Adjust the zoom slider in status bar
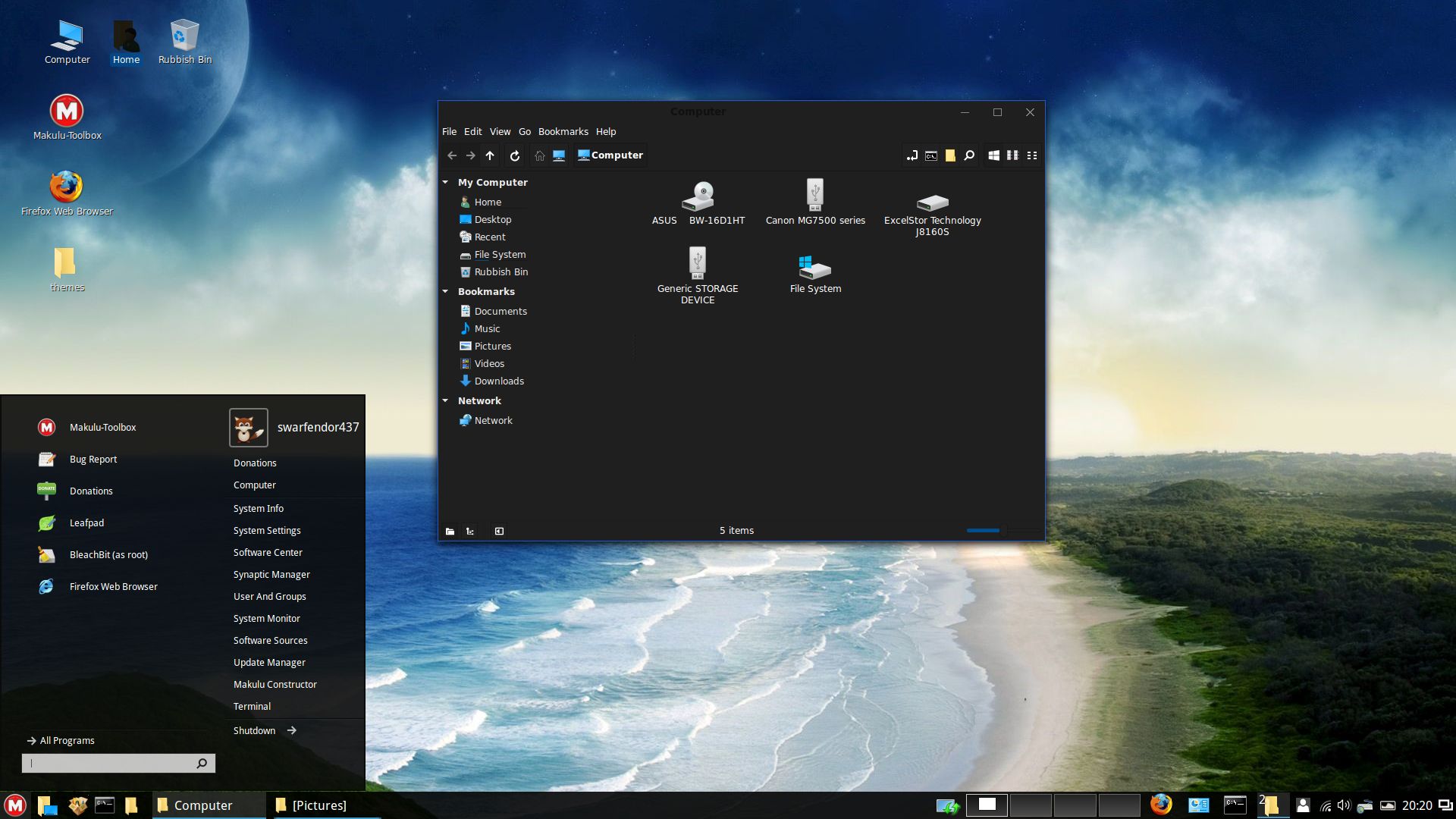Viewport: 1456px width, 819px height. pyautogui.click(x=1001, y=531)
